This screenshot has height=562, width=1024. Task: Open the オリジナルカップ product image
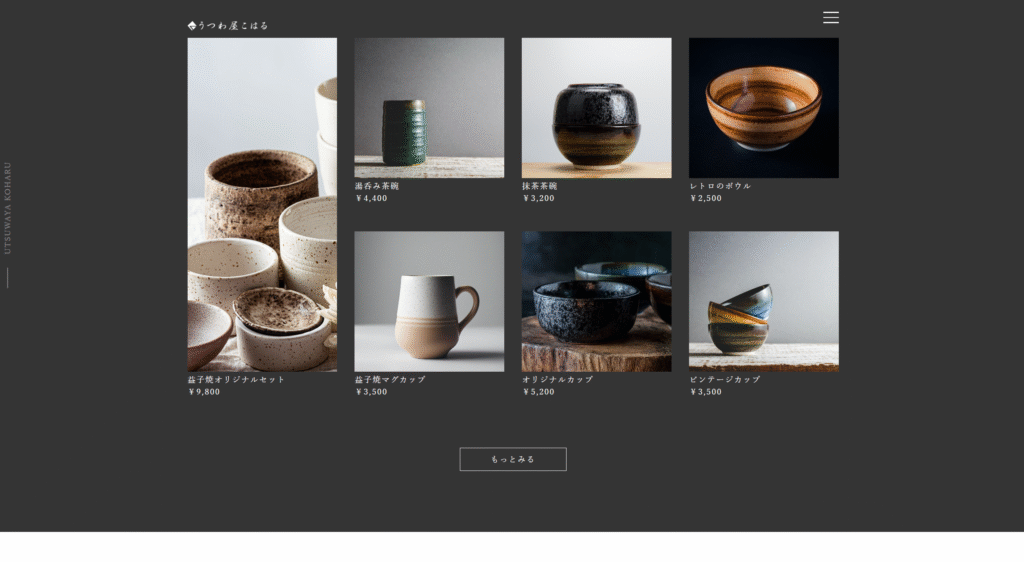(x=596, y=301)
